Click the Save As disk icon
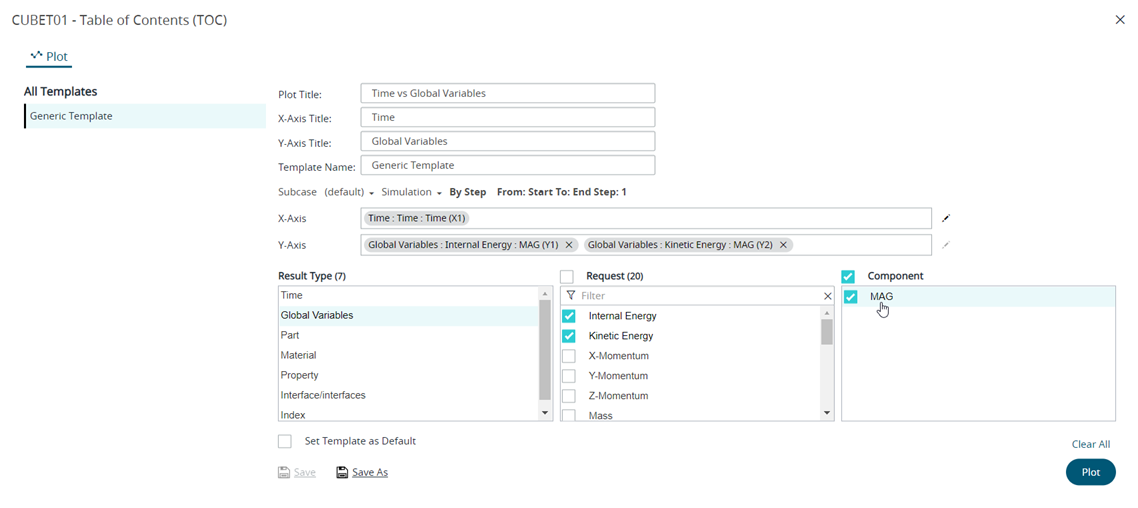This screenshot has height=508, width=1138. point(342,472)
